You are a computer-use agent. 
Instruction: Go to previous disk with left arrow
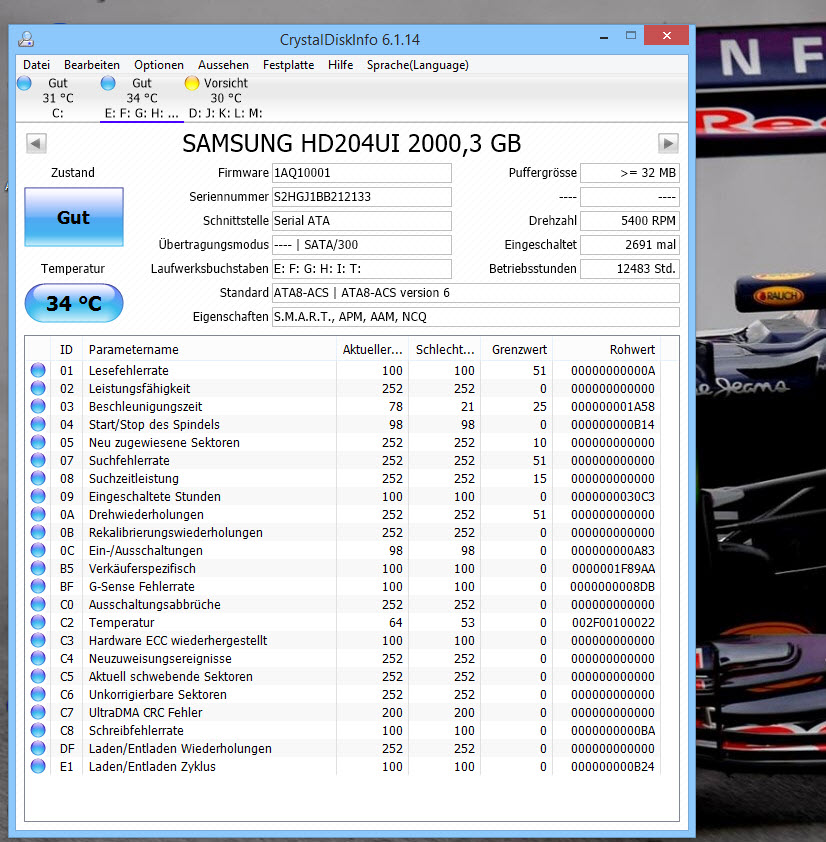(x=36, y=143)
